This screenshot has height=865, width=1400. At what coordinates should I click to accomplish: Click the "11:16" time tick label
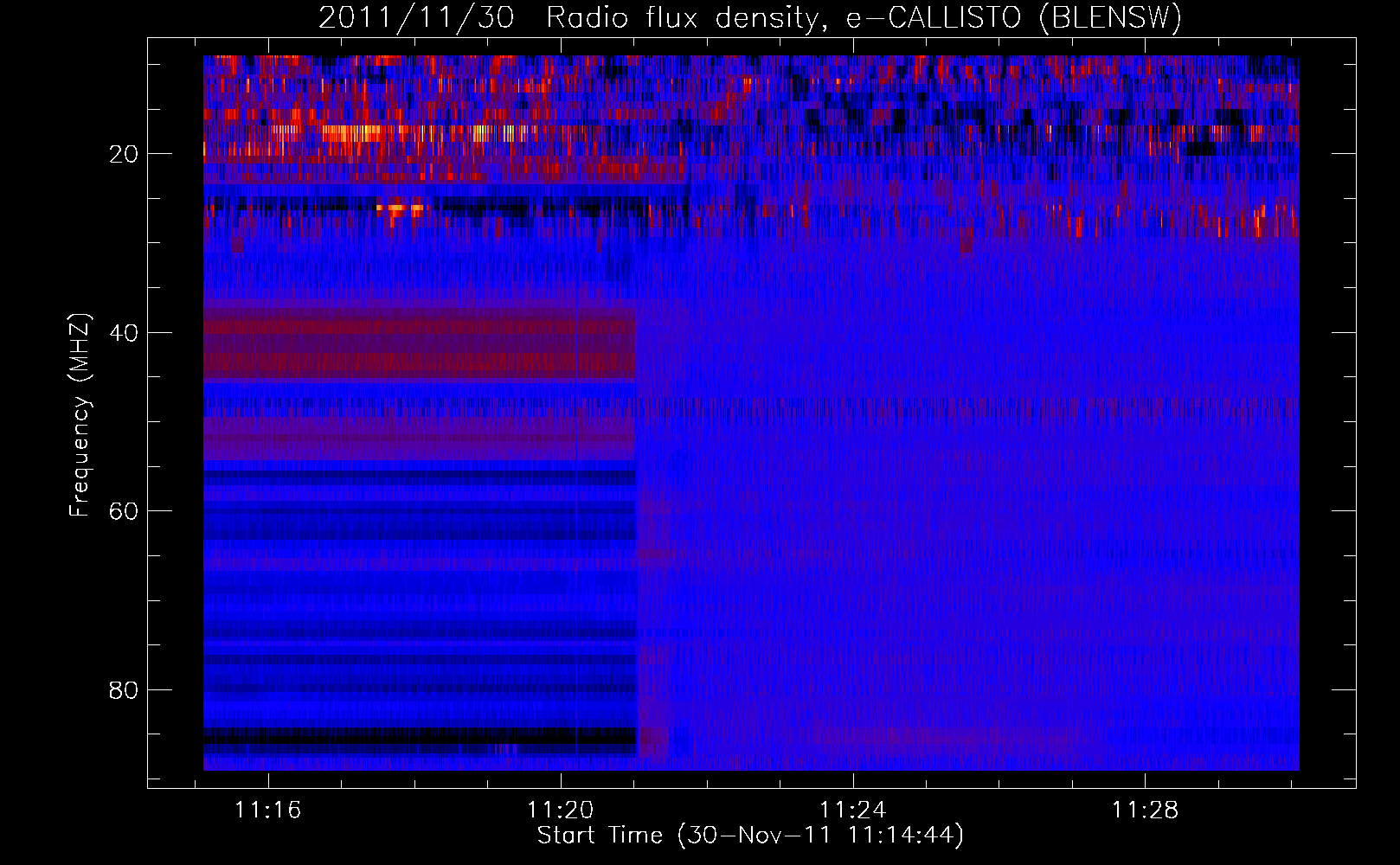point(268,810)
